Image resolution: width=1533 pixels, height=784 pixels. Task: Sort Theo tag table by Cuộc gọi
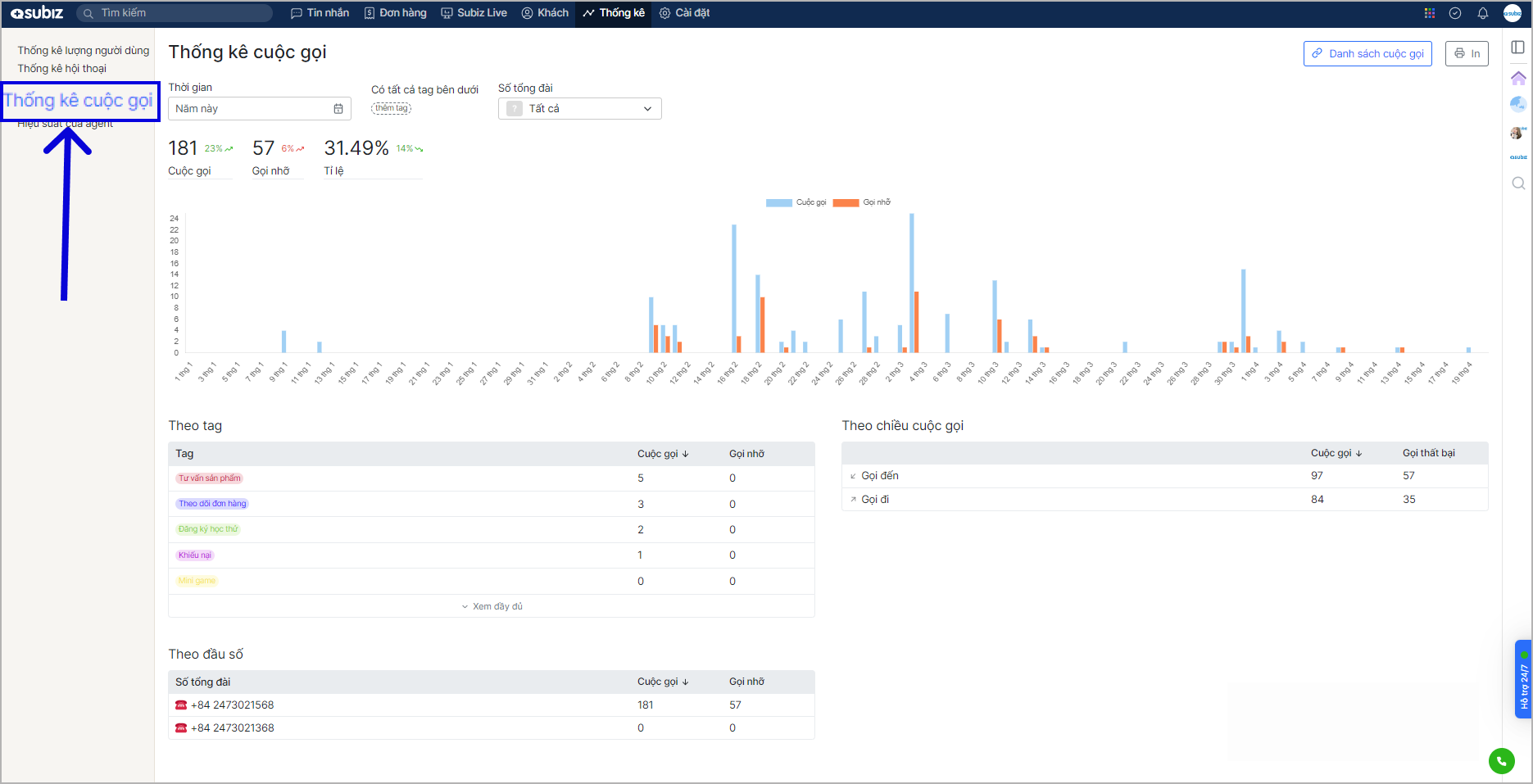click(662, 454)
